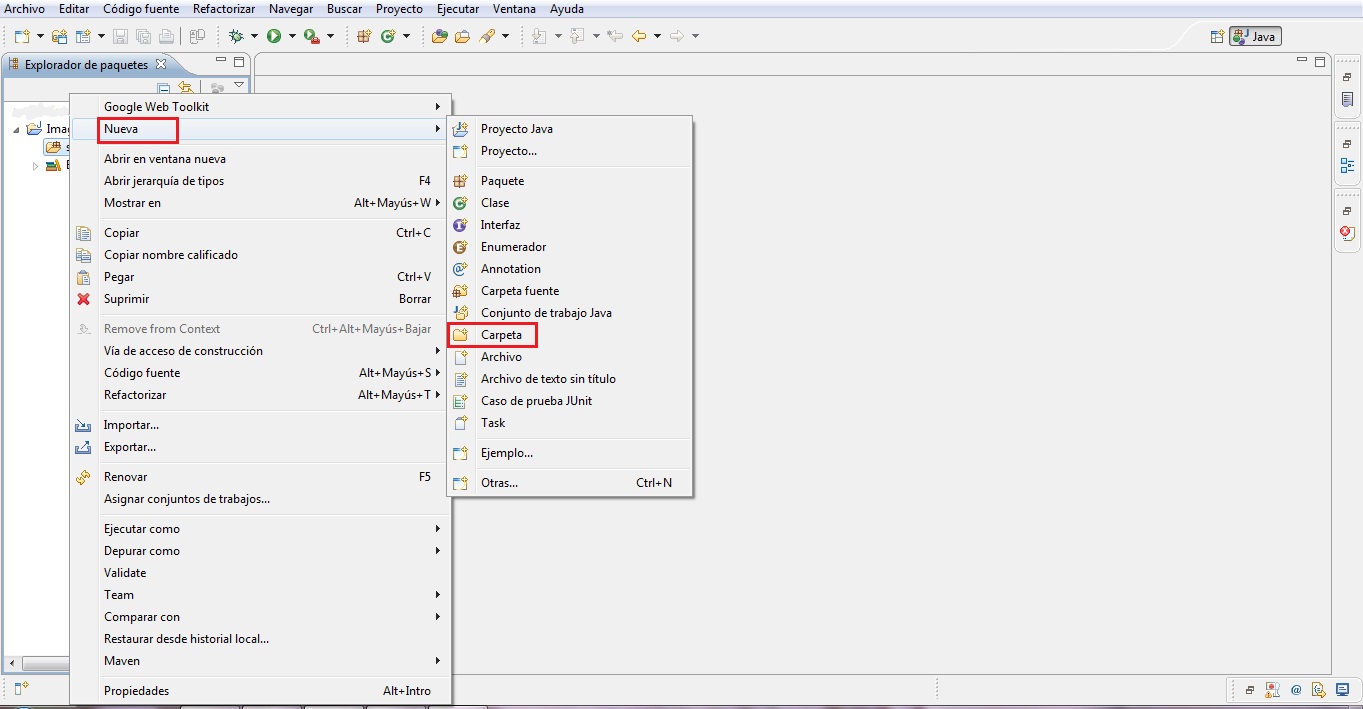Image resolution: width=1363 pixels, height=709 pixels.
Task: Expand the Nueva submenu arrow
Action: click(436, 128)
